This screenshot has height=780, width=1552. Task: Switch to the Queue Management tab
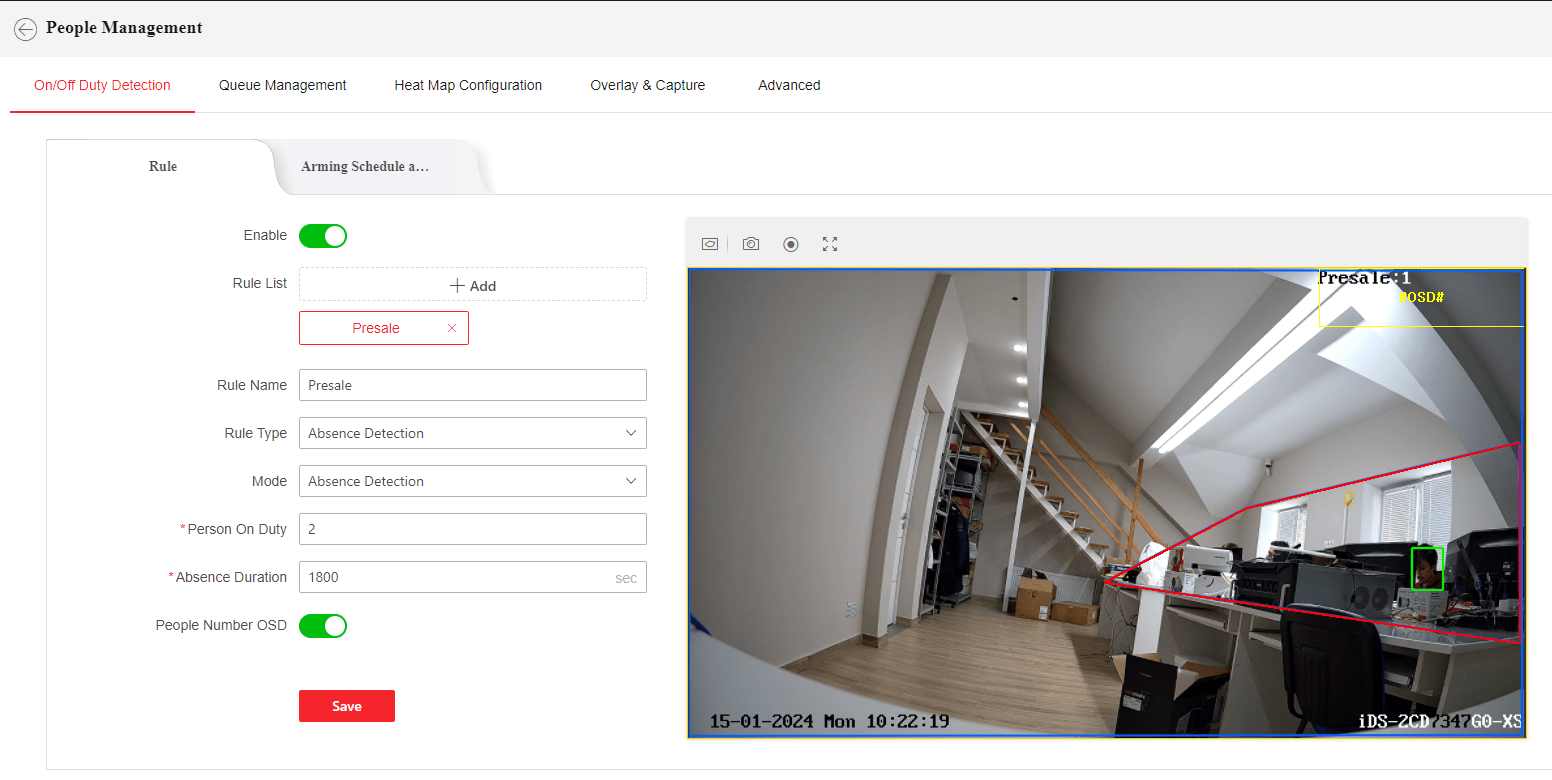[x=282, y=86]
